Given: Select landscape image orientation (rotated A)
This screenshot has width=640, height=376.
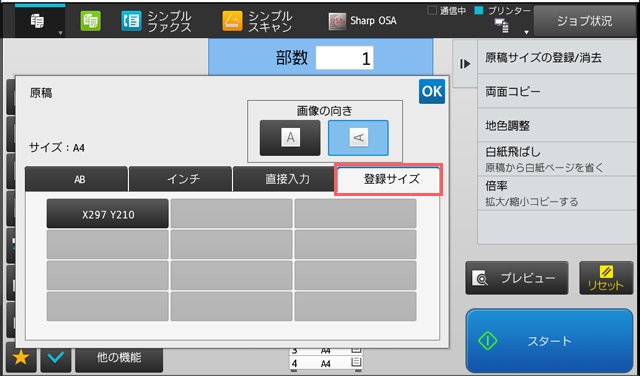Looking at the screenshot, I should pyautogui.click(x=358, y=138).
